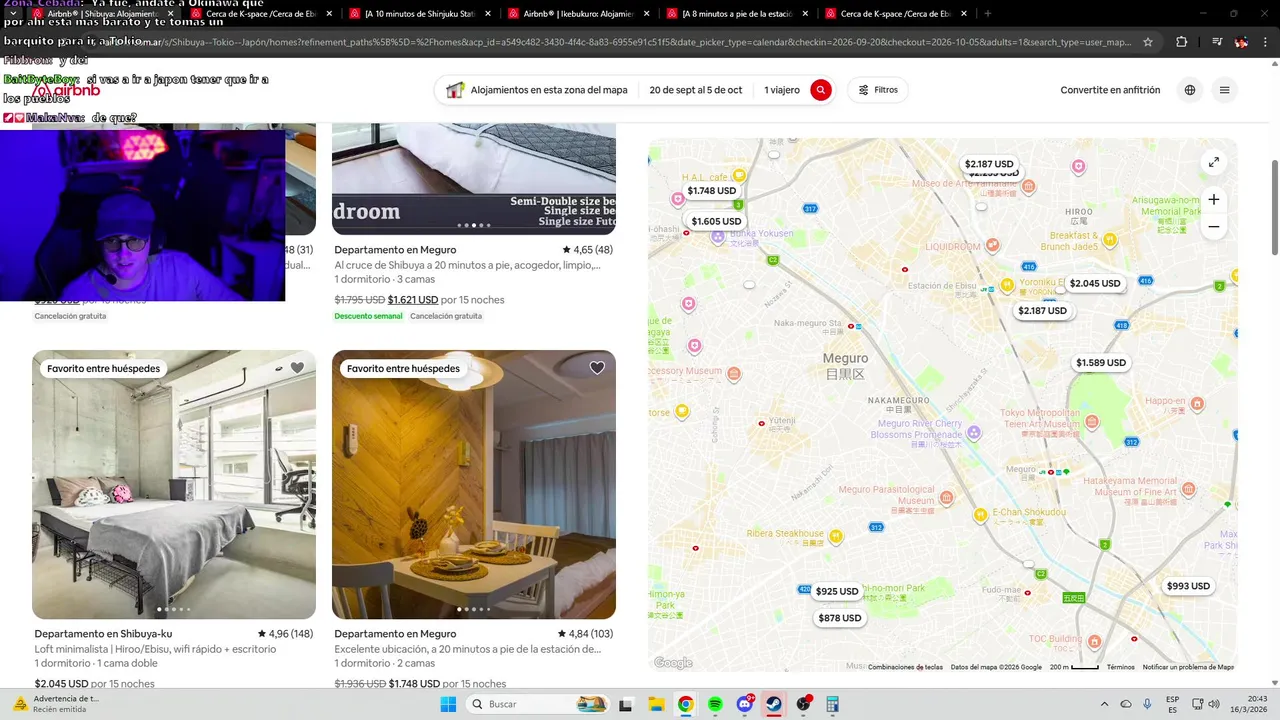
Task: Show hidden system tray icons
Action: [x=1104, y=704]
